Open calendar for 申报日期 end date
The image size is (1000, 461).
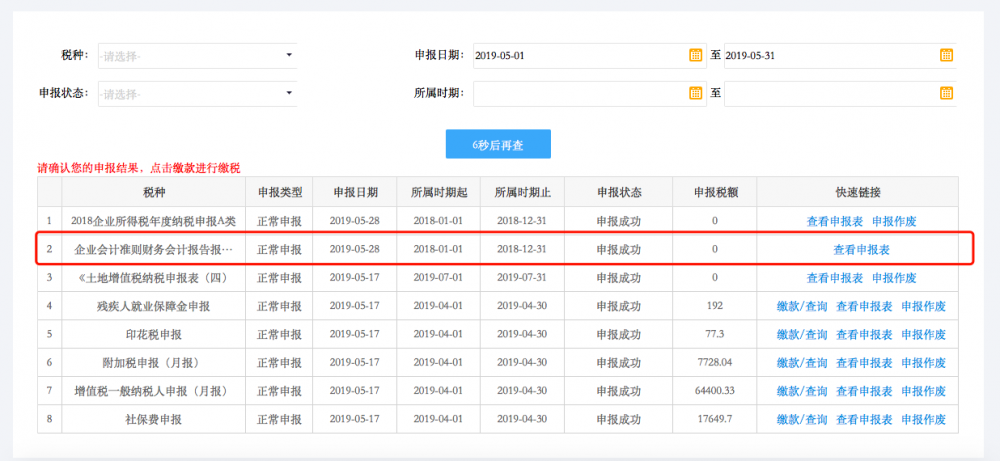click(946, 56)
